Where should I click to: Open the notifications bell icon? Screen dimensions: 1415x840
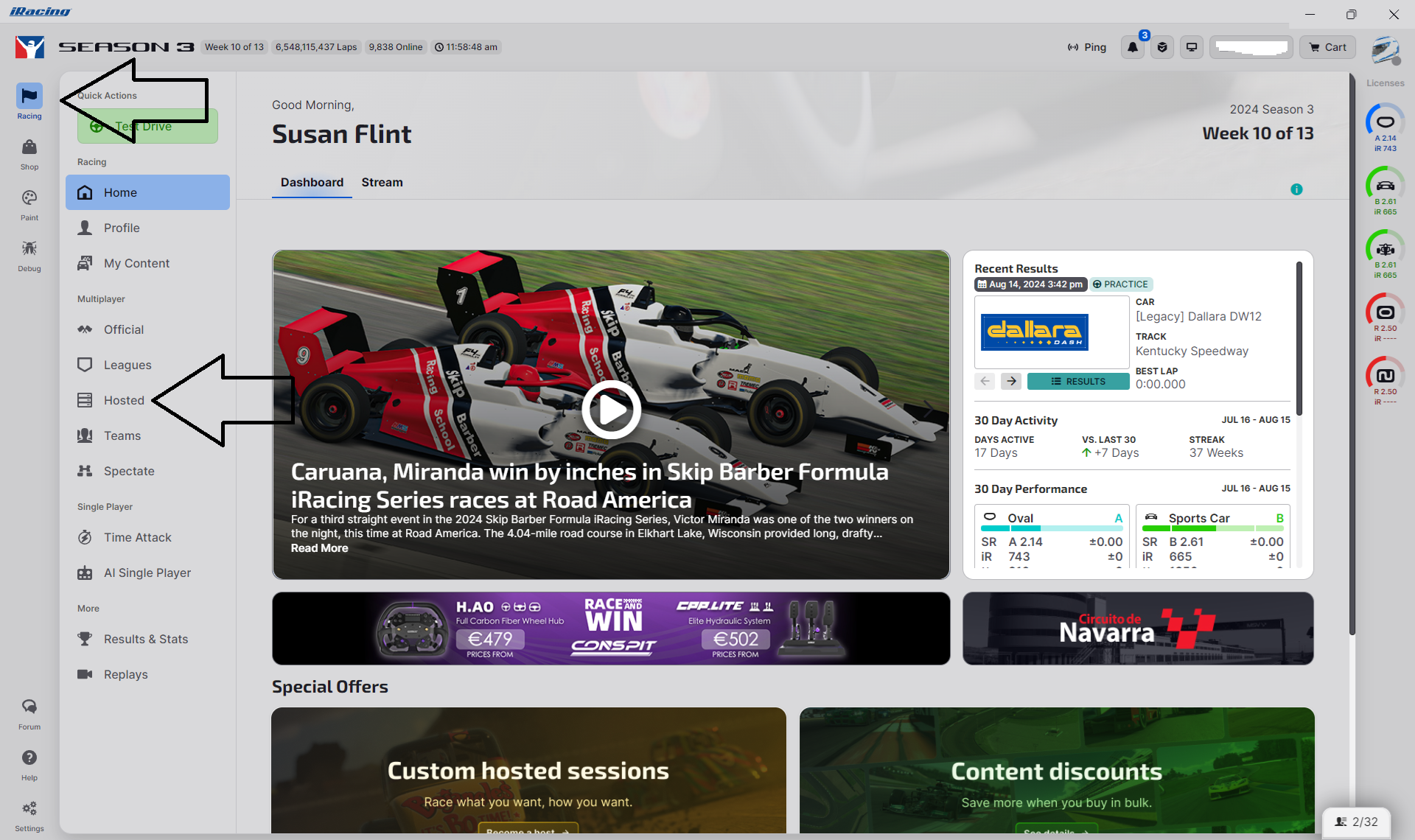[1133, 47]
